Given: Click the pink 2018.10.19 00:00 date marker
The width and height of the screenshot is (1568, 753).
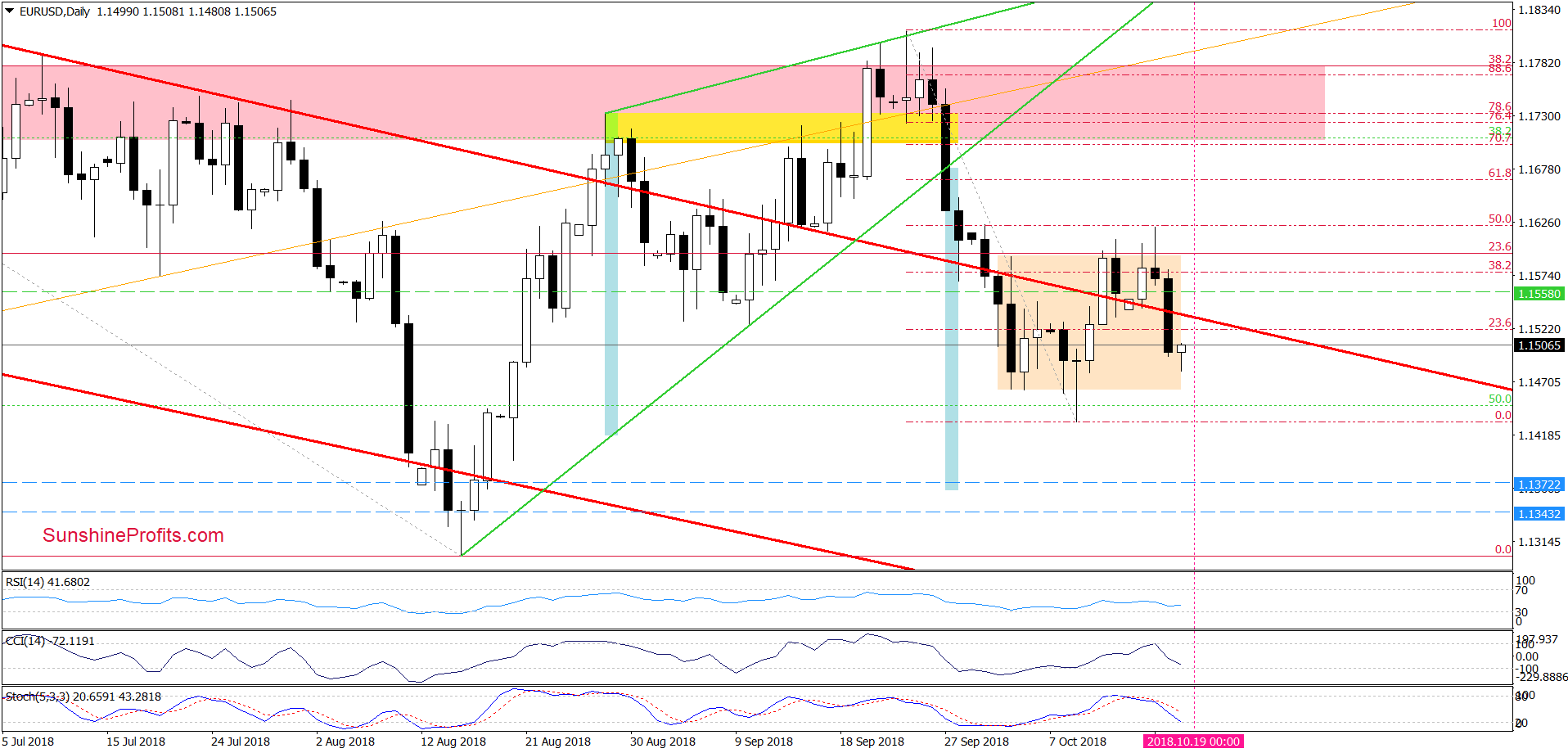Looking at the screenshot, I should (1193, 742).
